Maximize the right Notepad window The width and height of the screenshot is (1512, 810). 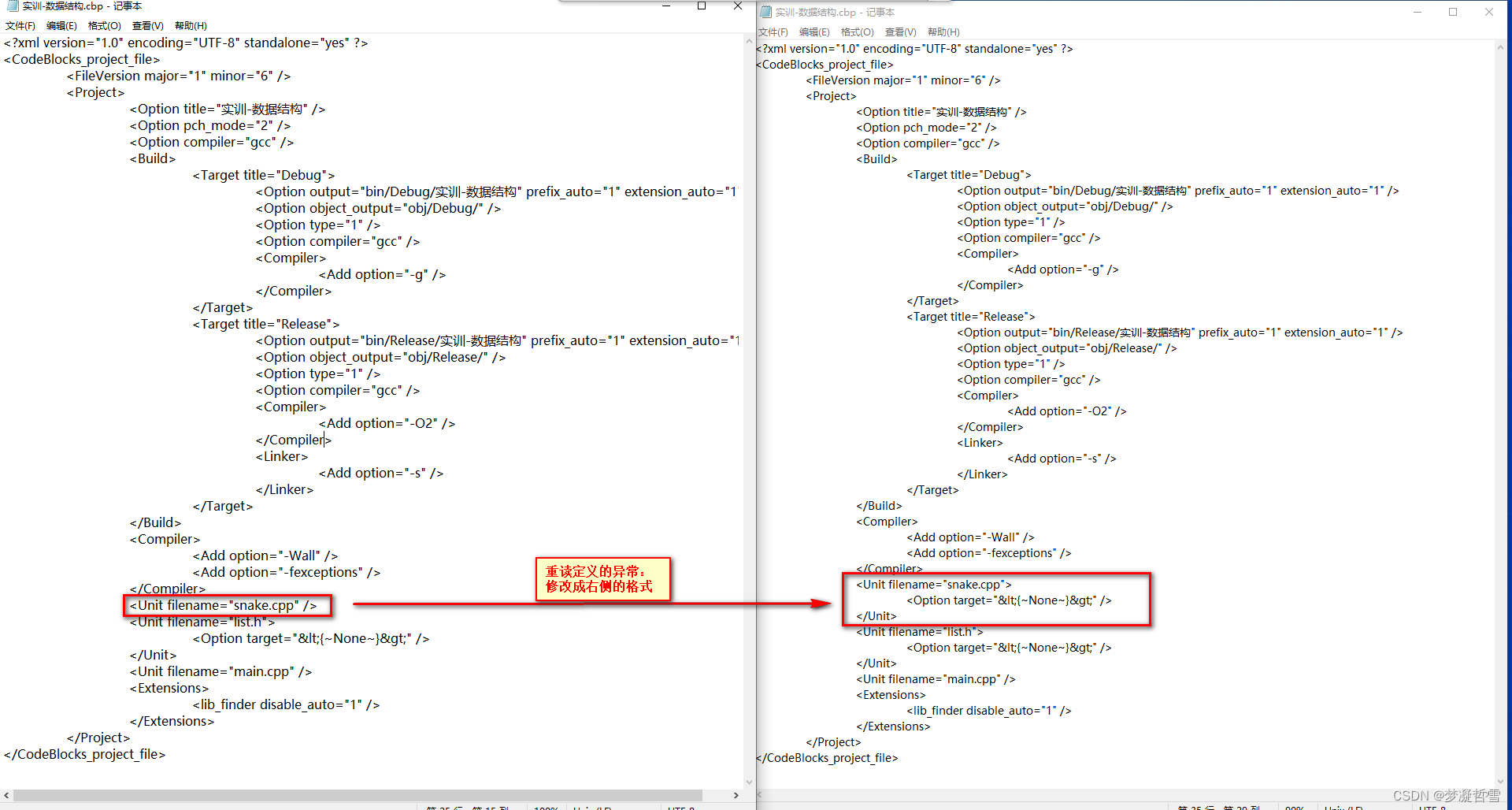click(x=1453, y=12)
